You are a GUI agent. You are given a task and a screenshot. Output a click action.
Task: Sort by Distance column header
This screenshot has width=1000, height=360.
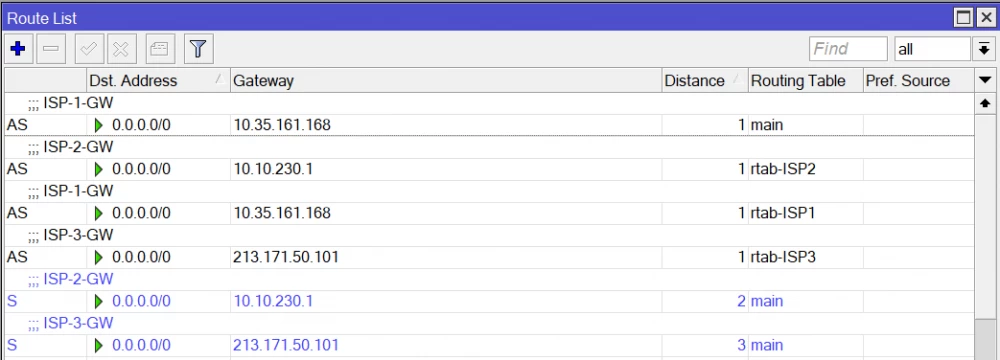tap(705, 80)
